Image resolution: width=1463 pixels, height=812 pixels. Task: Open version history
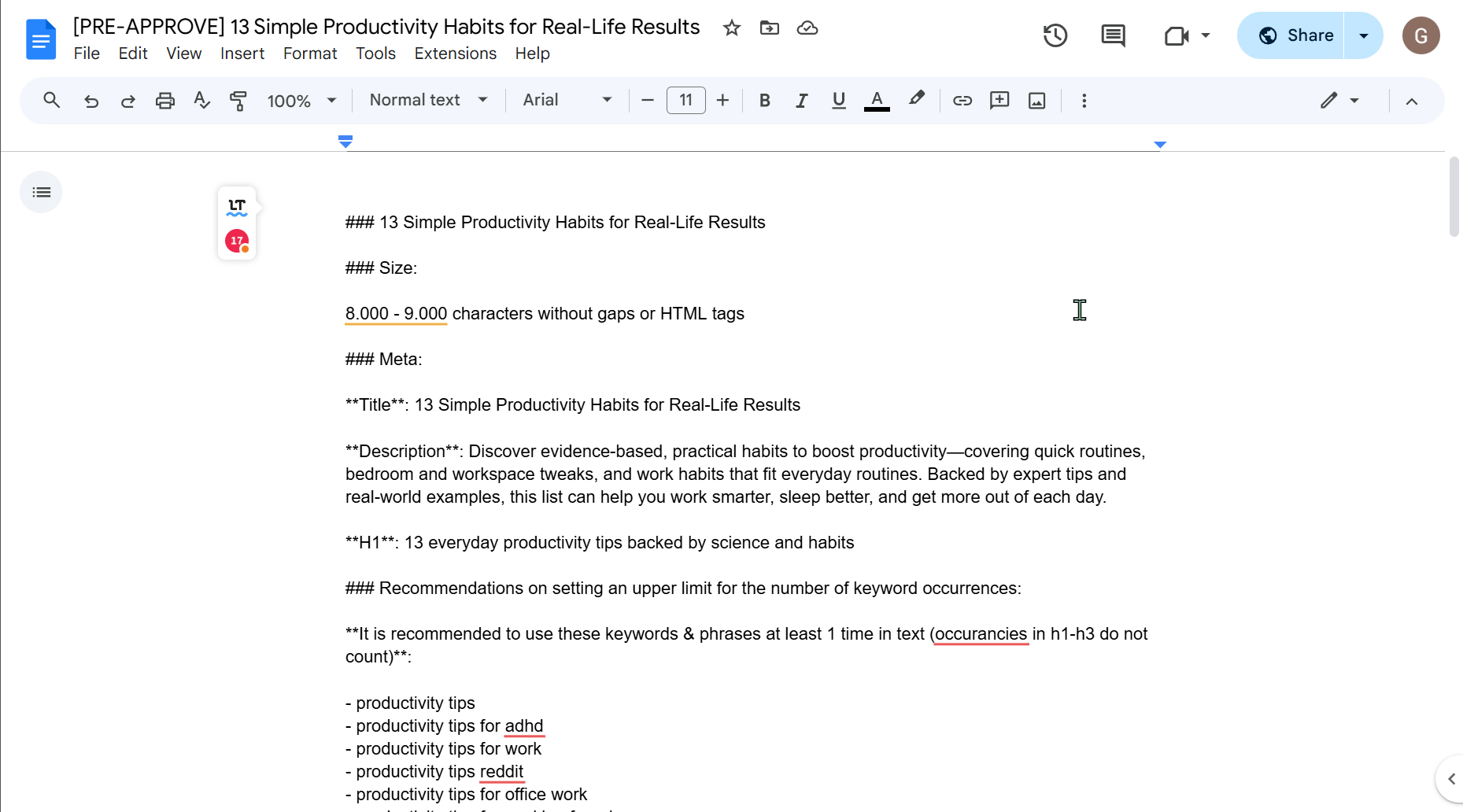coord(1055,35)
